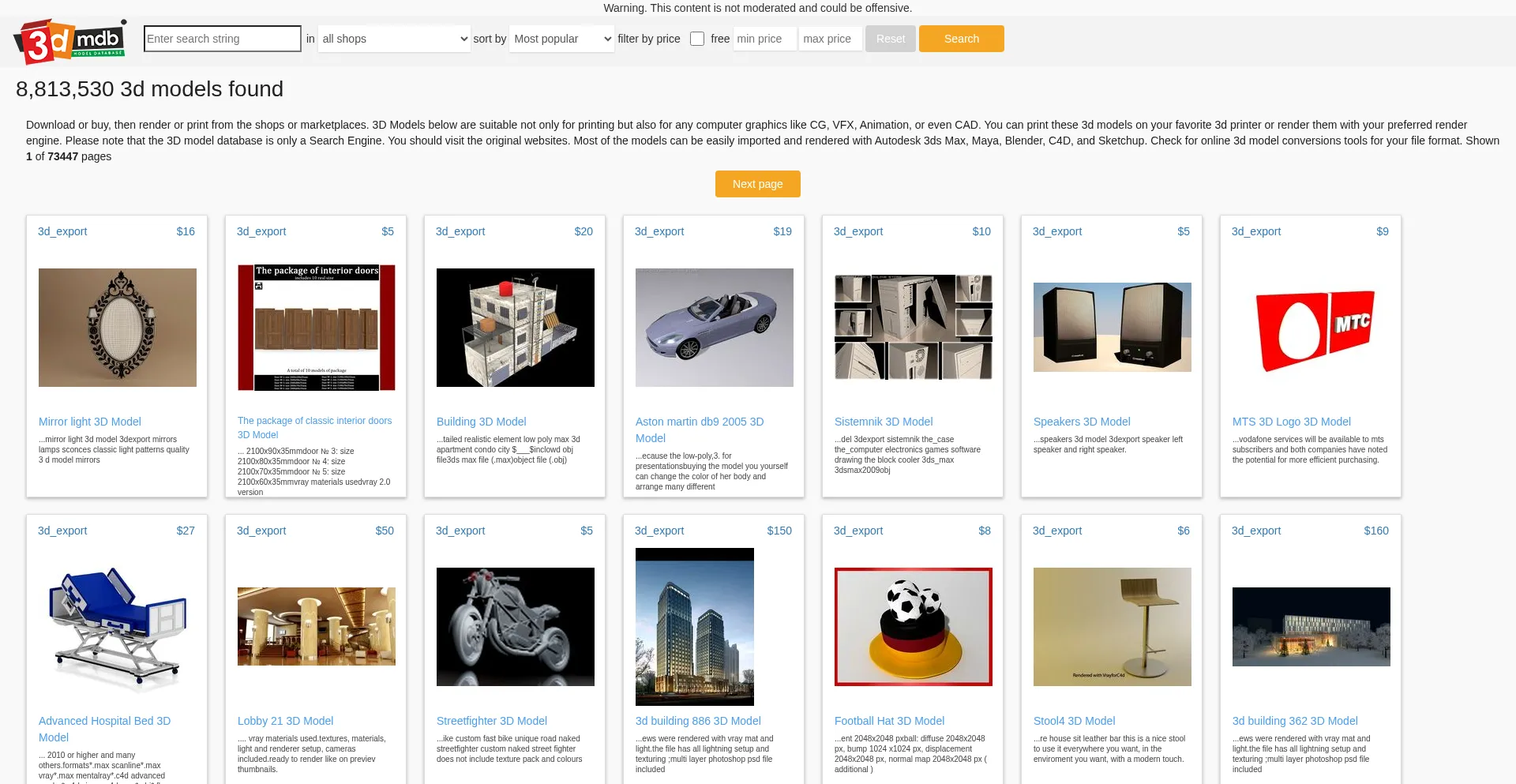This screenshot has width=1516, height=784.
Task: Open the Mirror light model thumbnail
Action: click(118, 328)
